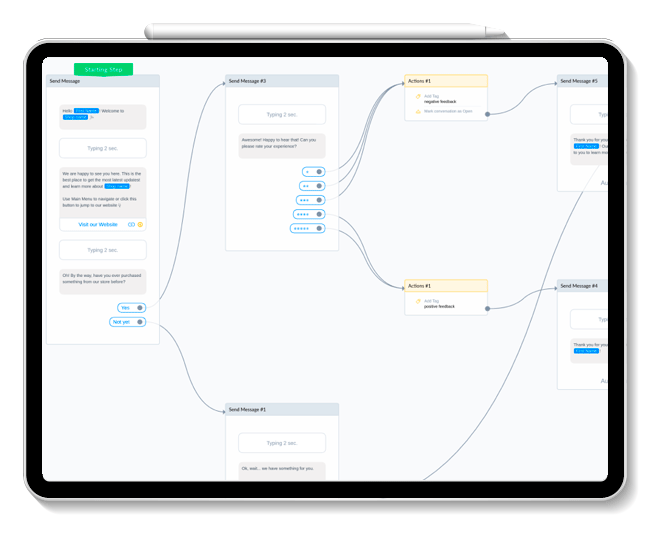Click the output dot of positive feedback Actions node
Viewport: 650px width, 535px height.
[488, 309]
